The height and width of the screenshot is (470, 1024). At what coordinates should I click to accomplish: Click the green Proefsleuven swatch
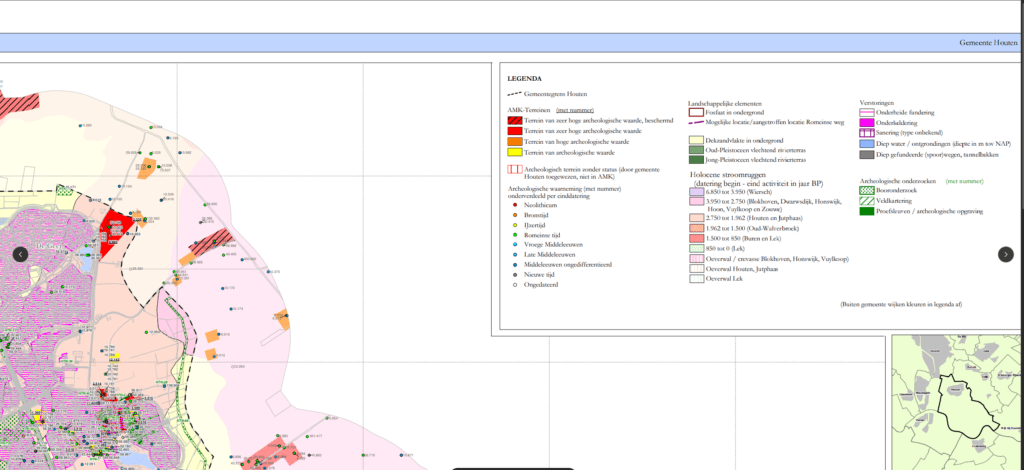point(869,211)
